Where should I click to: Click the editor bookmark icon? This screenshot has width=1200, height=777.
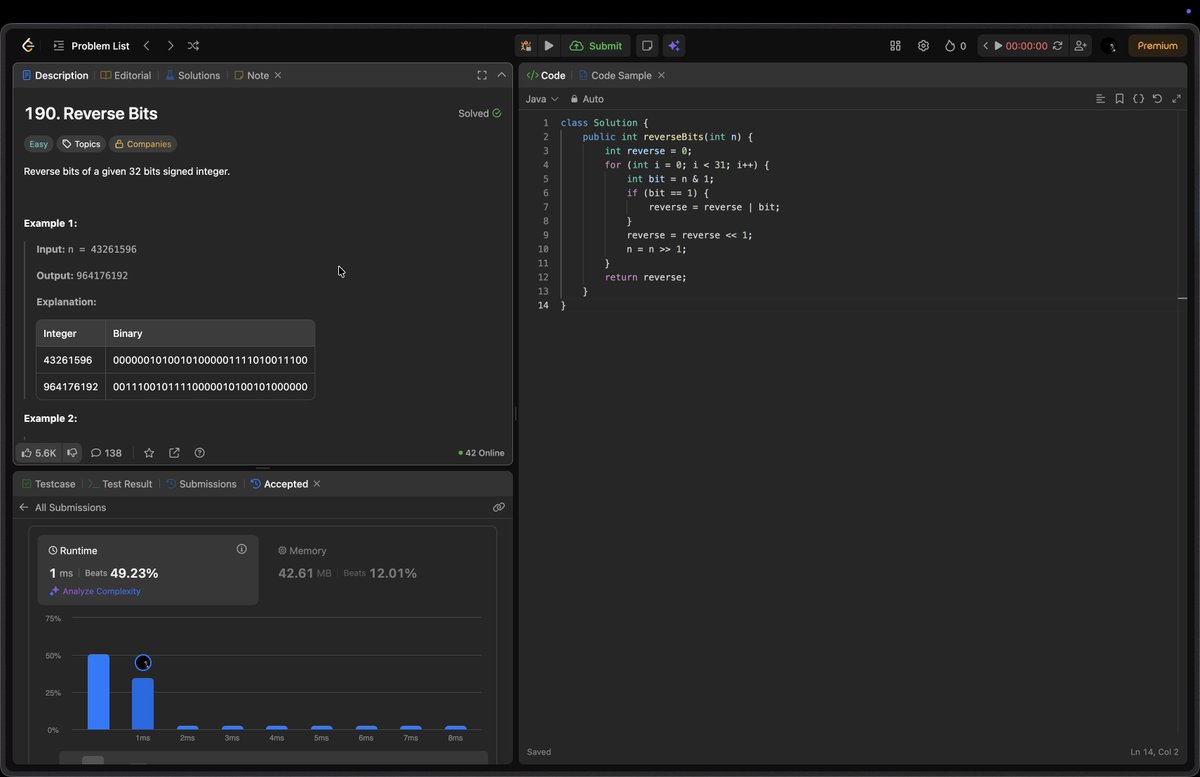pyautogui.click(x=1119, y=99)
